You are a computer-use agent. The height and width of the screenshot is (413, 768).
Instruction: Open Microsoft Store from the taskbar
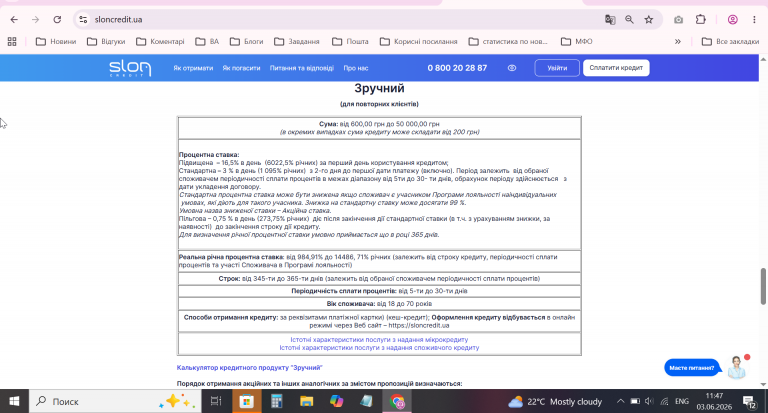click(x=246, y=401)
